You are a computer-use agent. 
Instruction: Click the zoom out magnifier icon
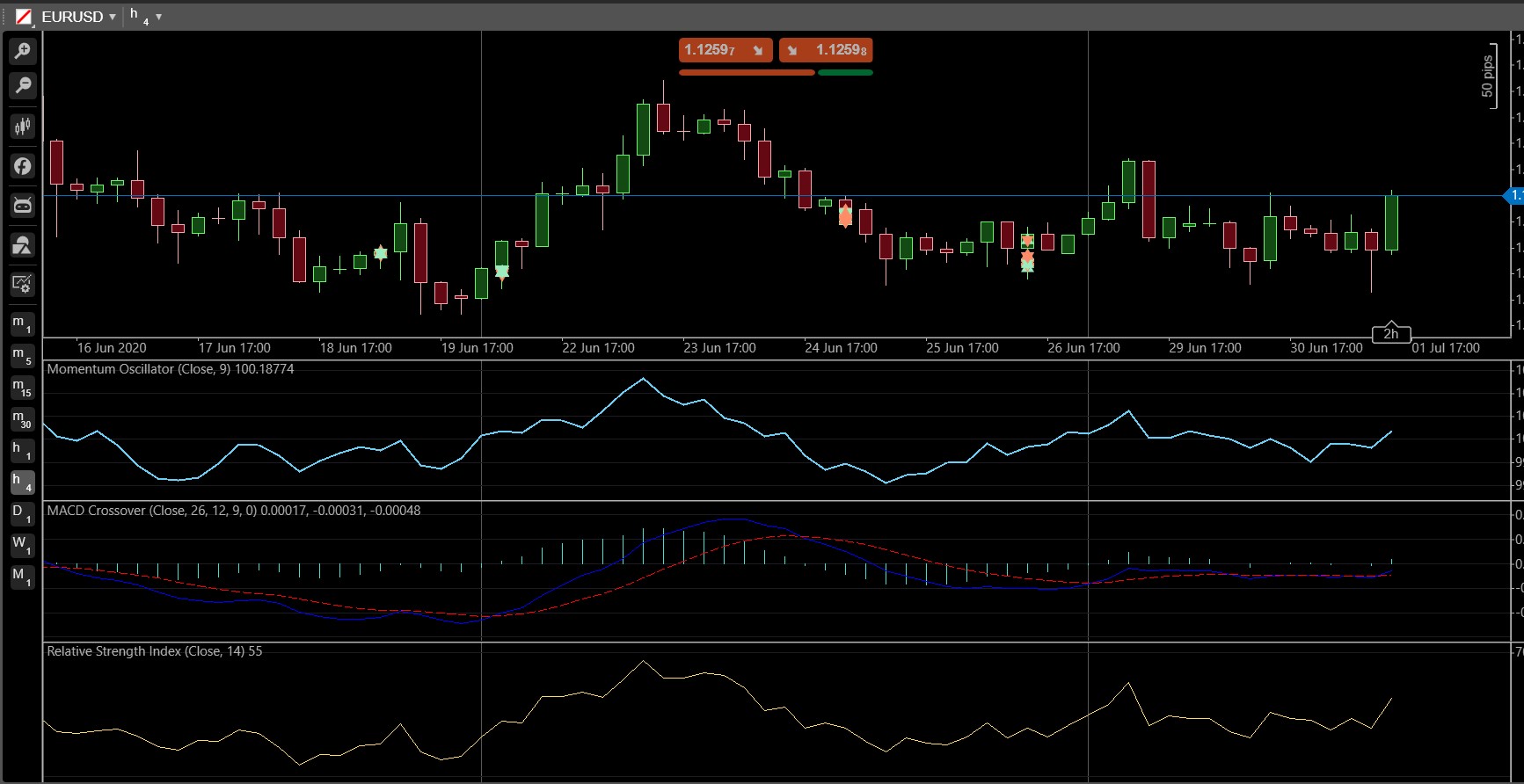(x=23, y=85)
